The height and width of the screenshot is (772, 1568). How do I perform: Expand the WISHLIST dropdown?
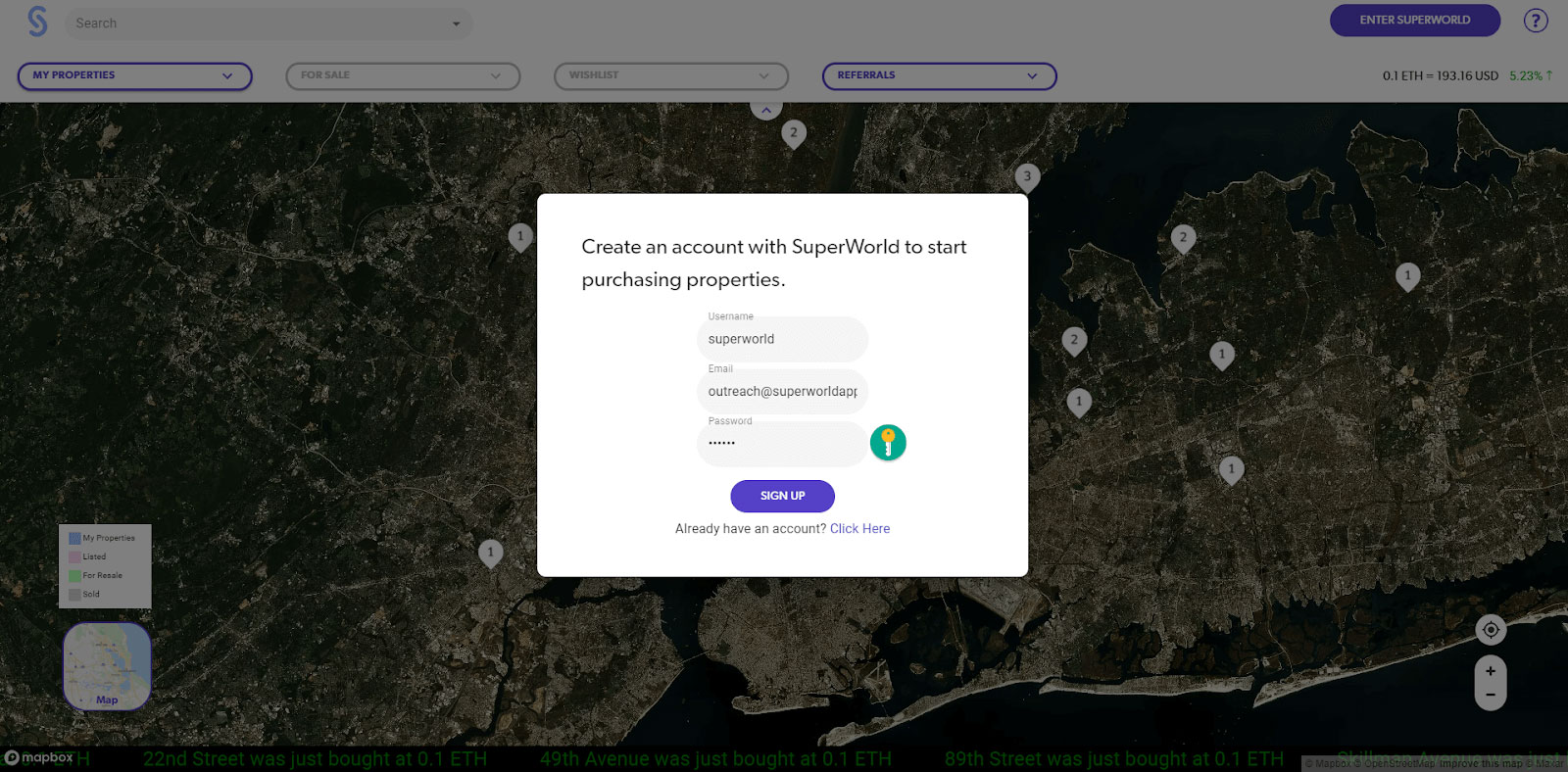671,75
